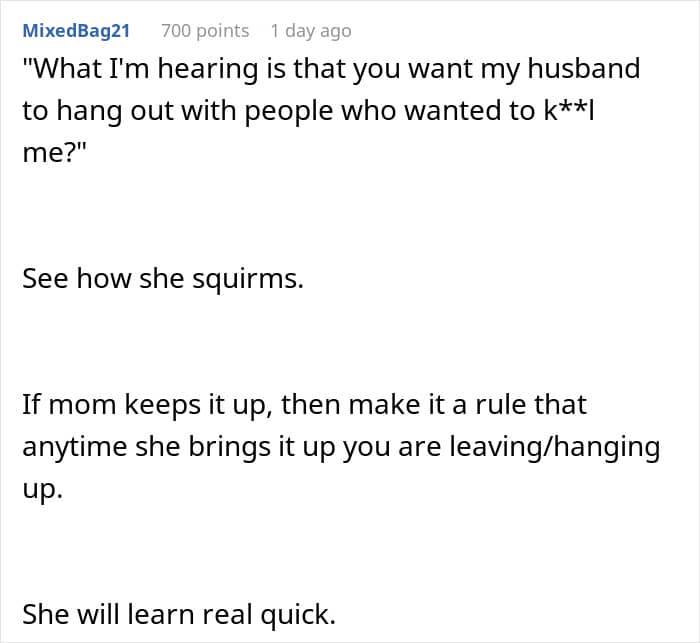Click the sentence "She will learn real quick."
This screenshot has width=700, height=643.
(179, 614)
